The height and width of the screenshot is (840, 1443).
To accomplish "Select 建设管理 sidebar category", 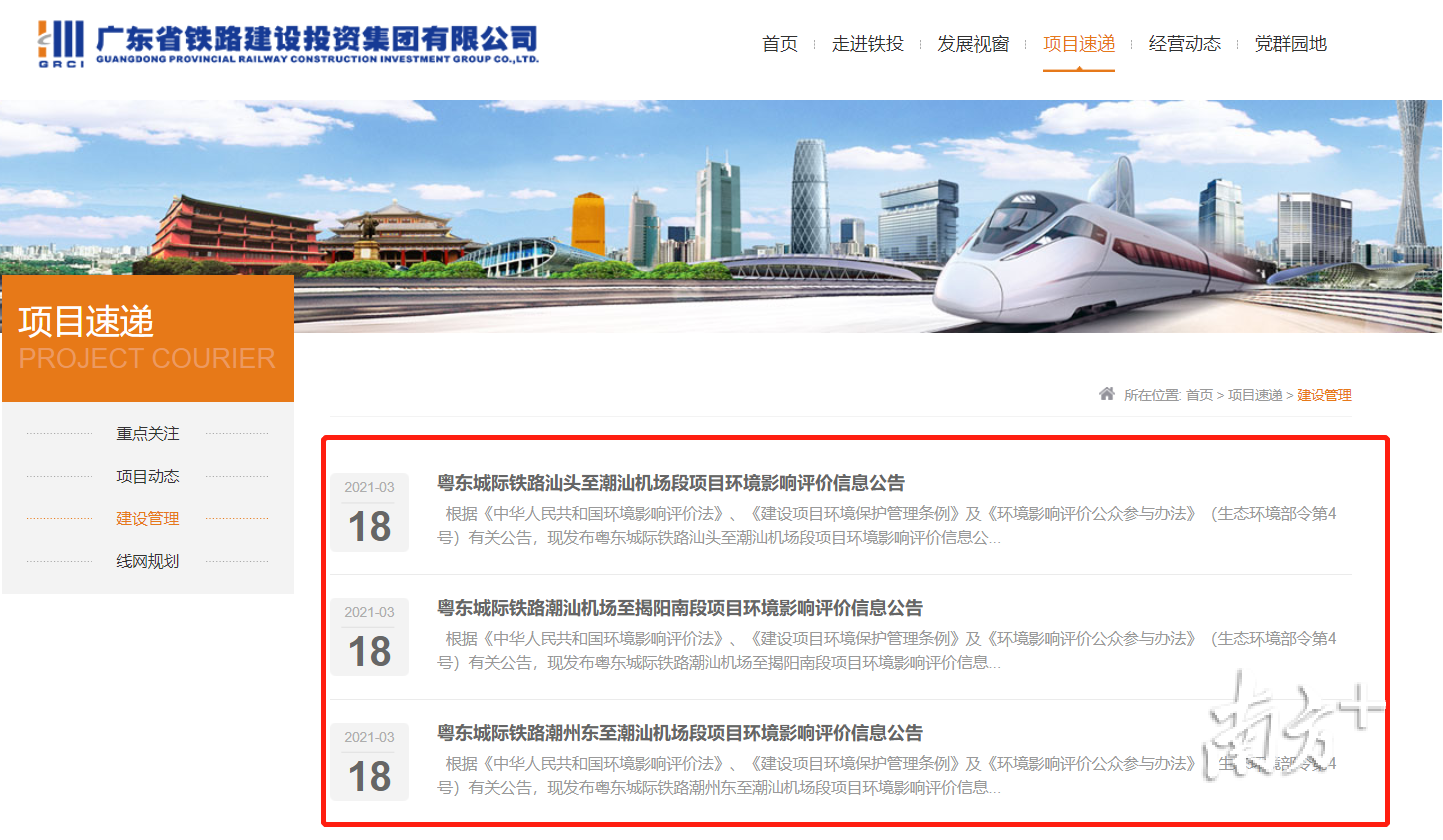I will 147,518.
